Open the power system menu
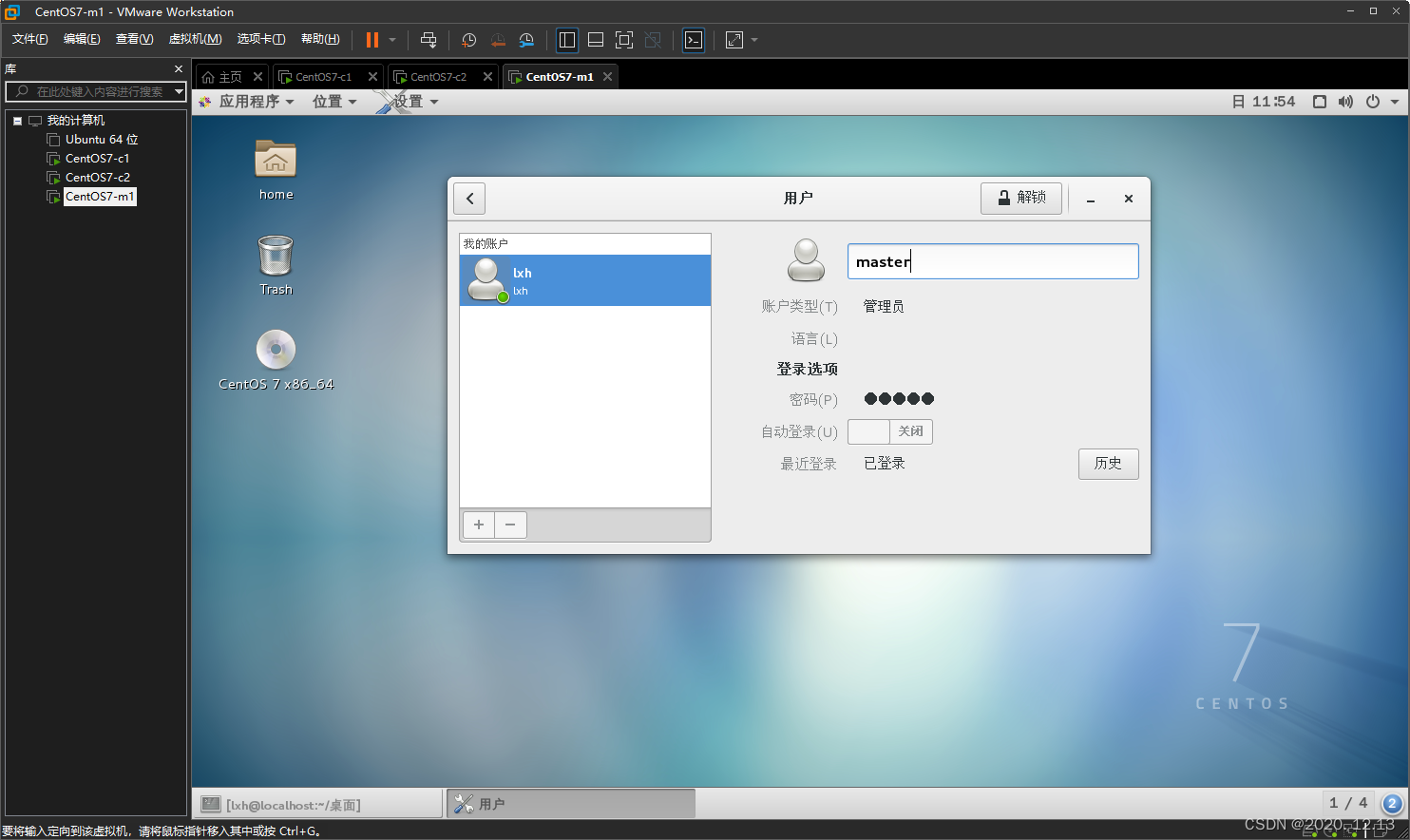Viewport: 1410px width, 840px height. 1381,102
